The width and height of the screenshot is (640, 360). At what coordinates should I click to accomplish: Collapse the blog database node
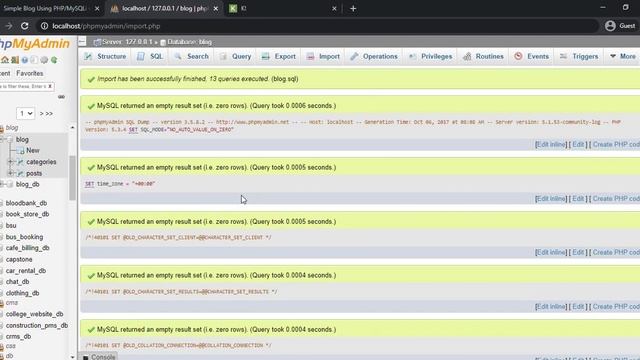[2, 140]
